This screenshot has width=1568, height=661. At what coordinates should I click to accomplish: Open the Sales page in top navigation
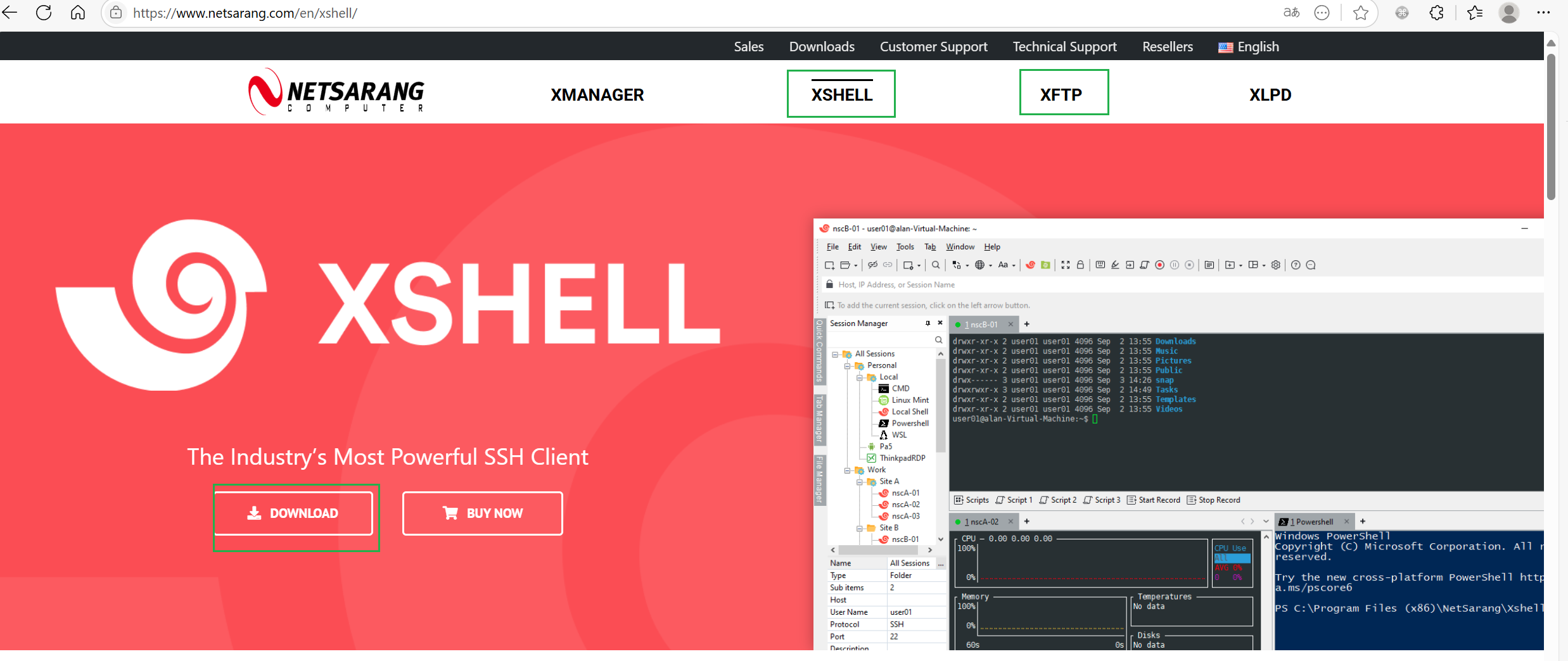[749, 47]
